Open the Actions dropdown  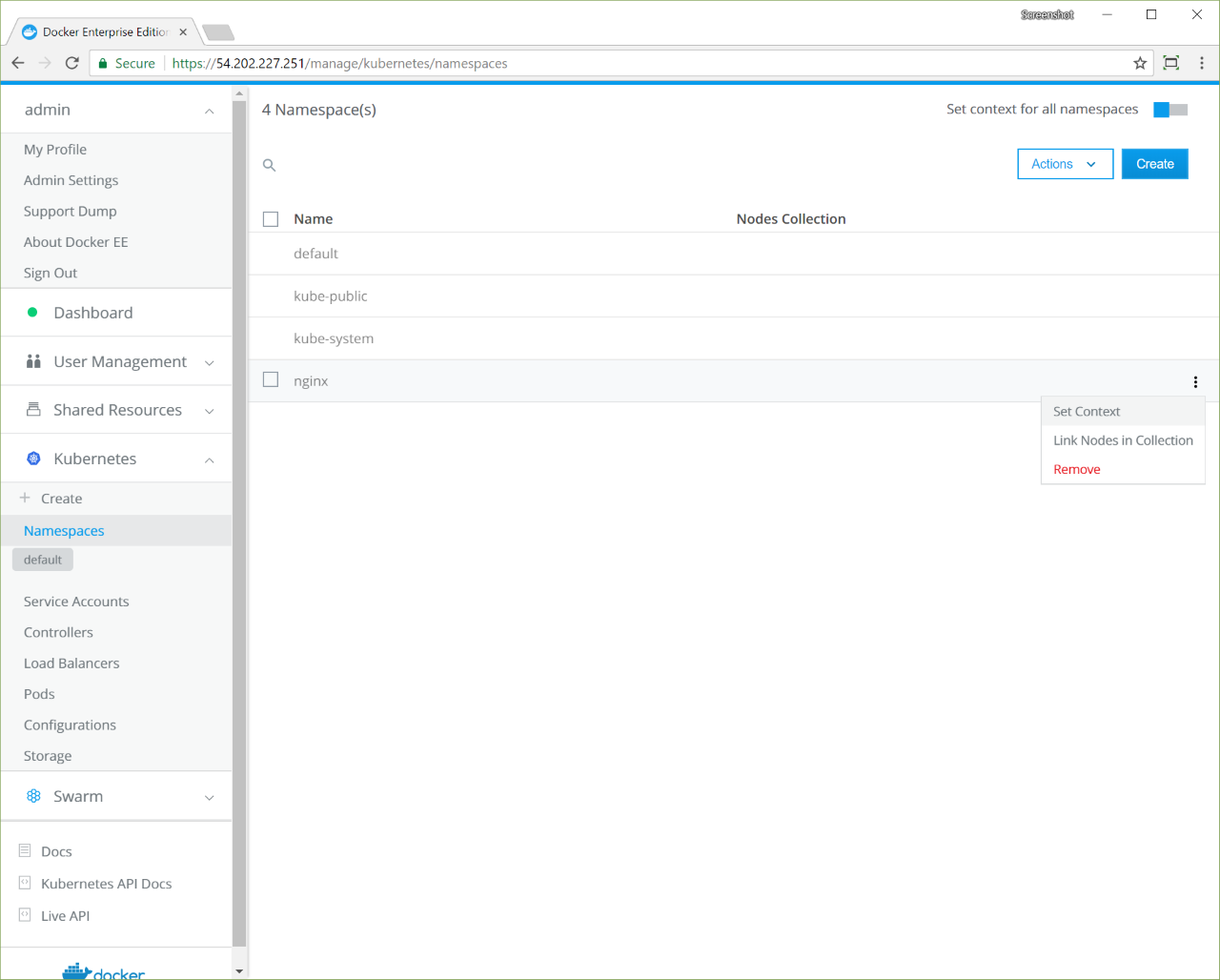(1065, 164)
